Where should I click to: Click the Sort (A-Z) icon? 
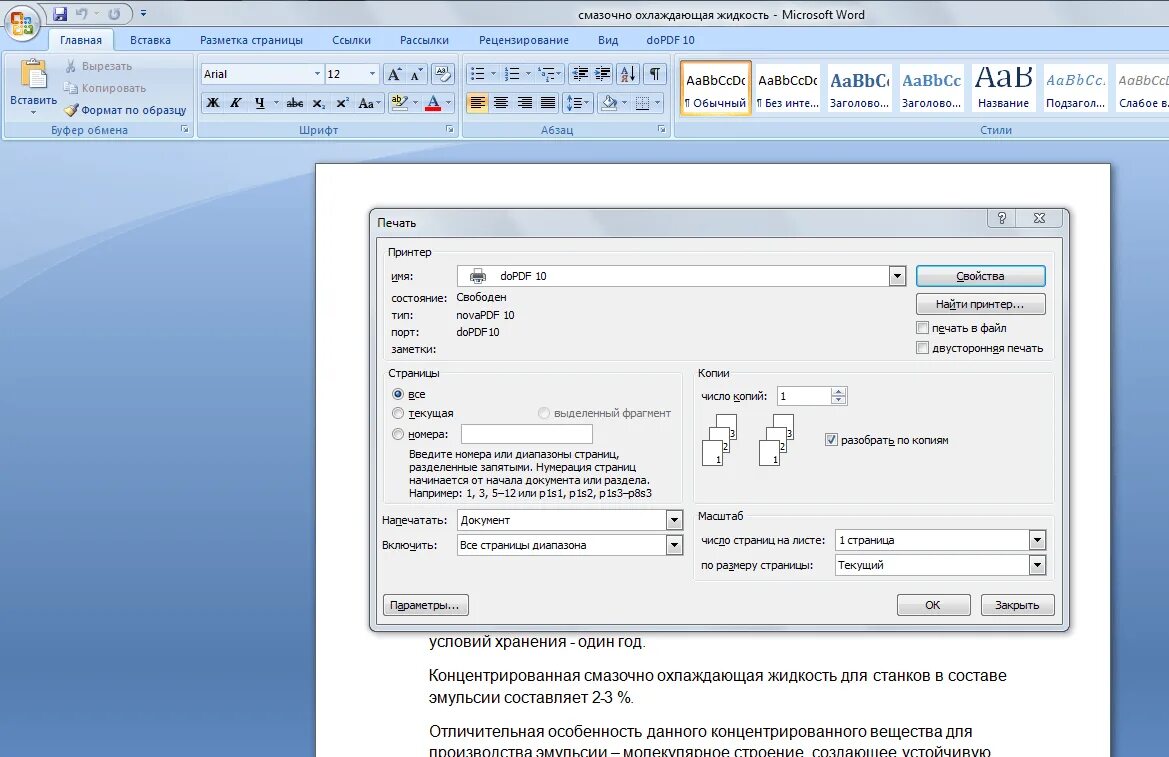[628, 74]
